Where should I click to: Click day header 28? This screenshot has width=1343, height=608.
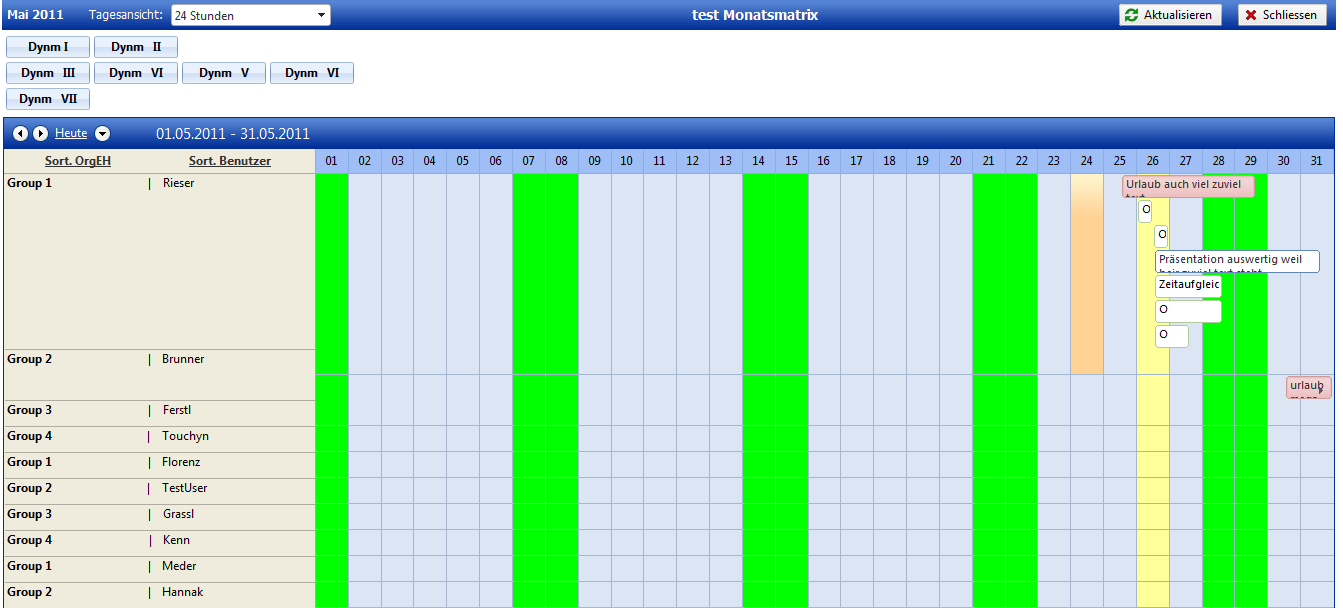click(1219, 161)
